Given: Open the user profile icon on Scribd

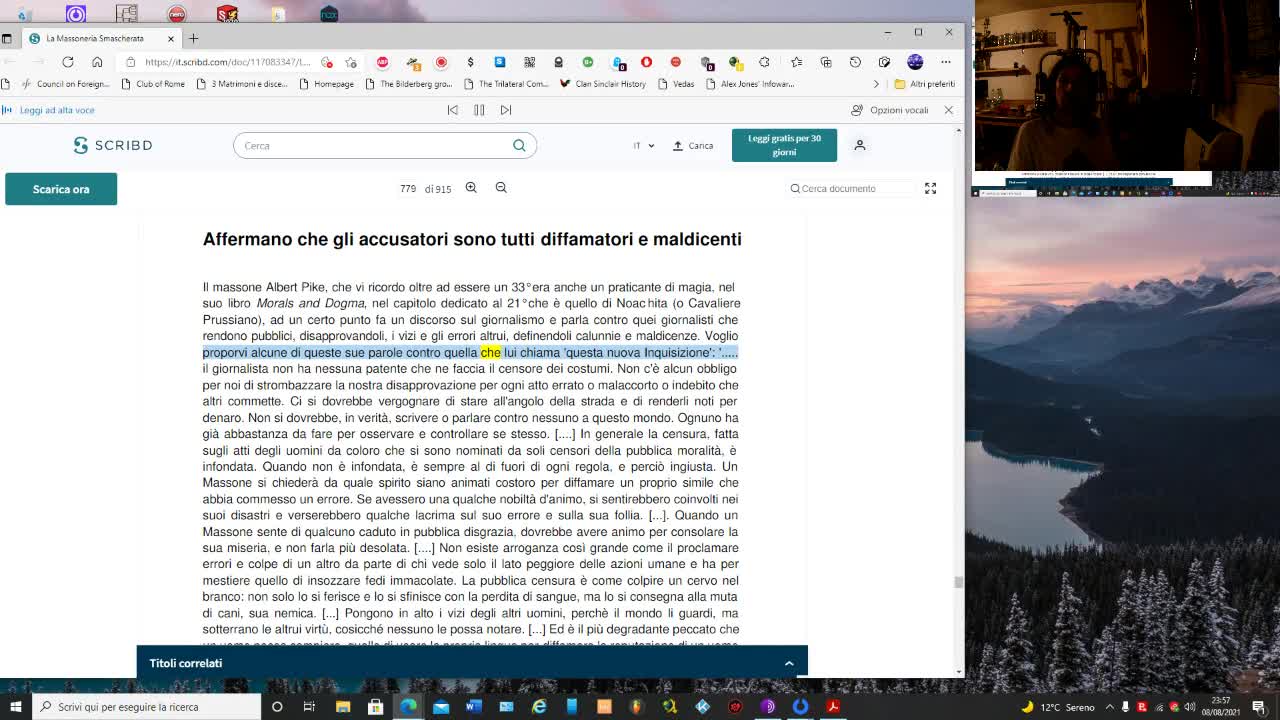Looking at the screenshot, I should click(859, 145).
